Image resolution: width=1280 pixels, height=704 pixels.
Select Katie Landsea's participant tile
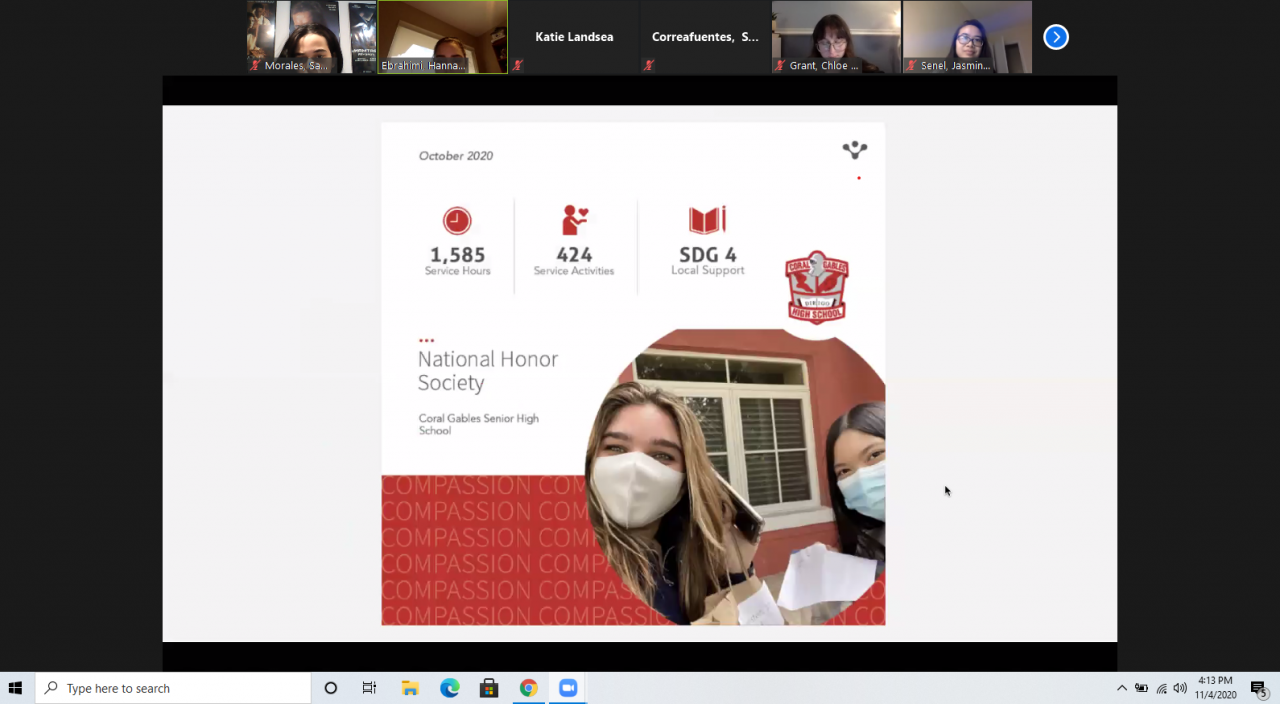[x=574, y=37]
